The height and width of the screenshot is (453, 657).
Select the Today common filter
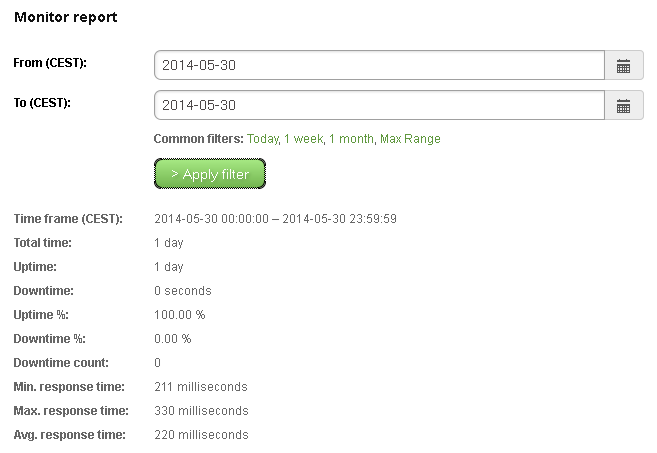tap(262, 139)
